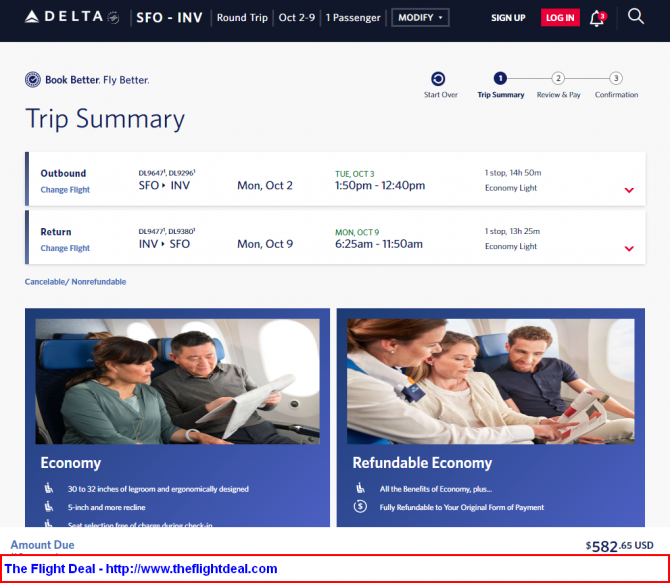
Task: Click the Oct 2-9 dates in header
Action: click(297, 18)
